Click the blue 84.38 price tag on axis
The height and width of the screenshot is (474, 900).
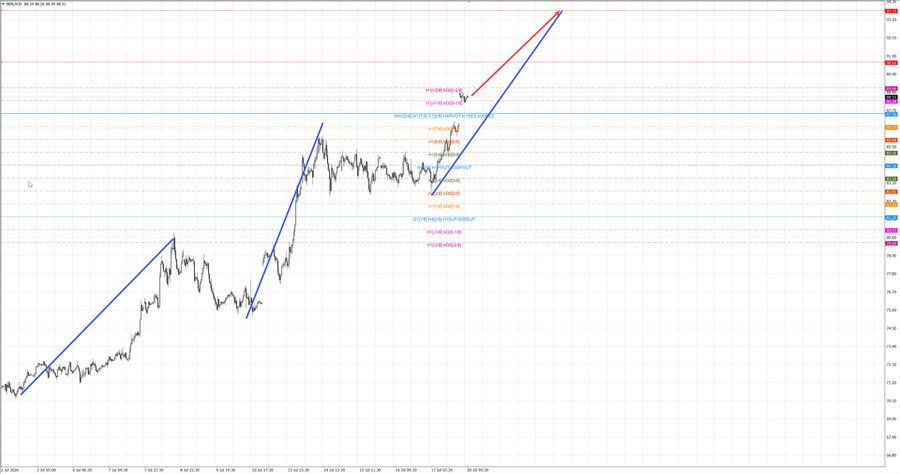coord(891,166)
